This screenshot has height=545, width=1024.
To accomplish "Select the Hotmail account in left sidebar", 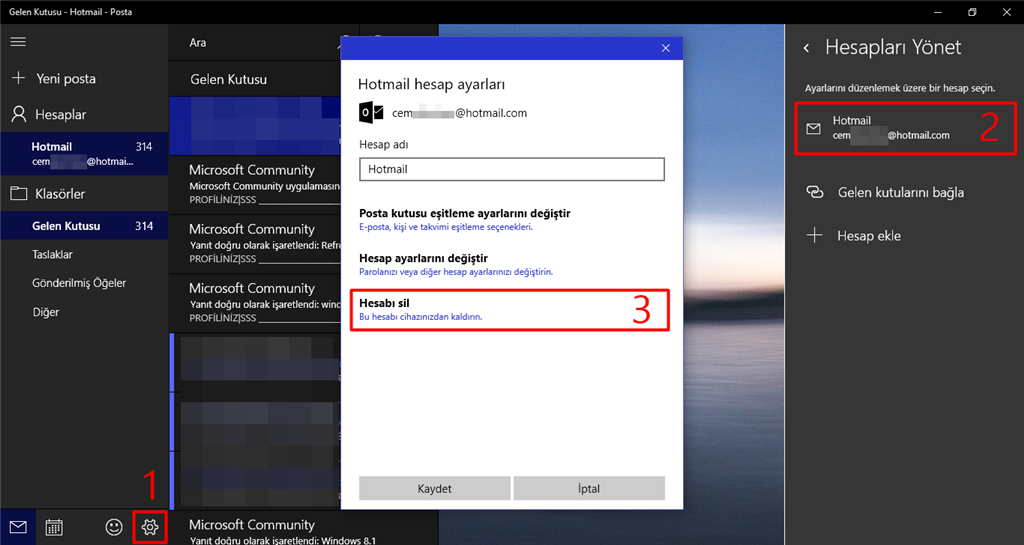I will 84,154.
